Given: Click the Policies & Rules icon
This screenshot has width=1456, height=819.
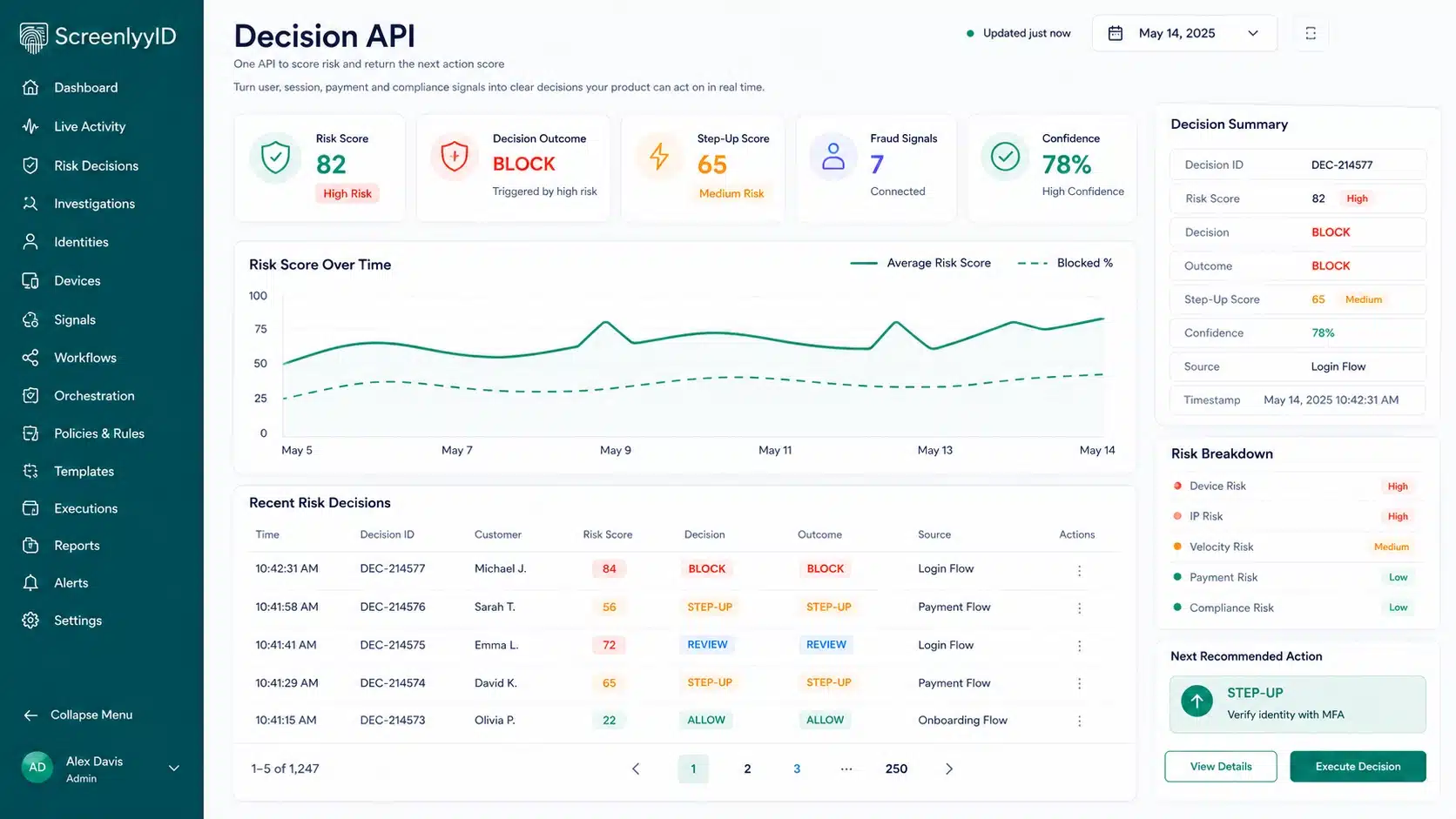Looking at the screenshot, I should pos(30,433).
